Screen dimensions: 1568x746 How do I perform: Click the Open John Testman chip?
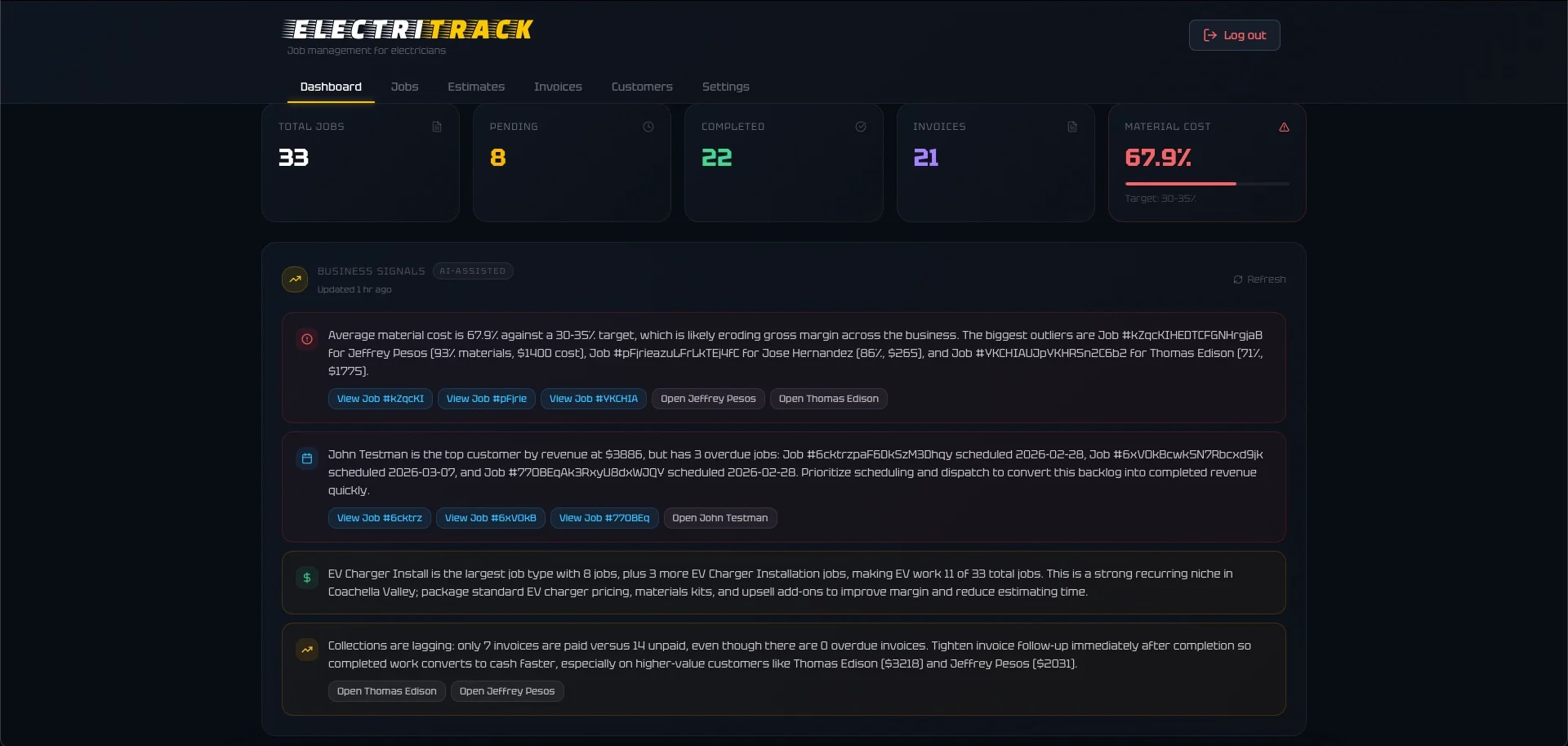pos(719,518)
